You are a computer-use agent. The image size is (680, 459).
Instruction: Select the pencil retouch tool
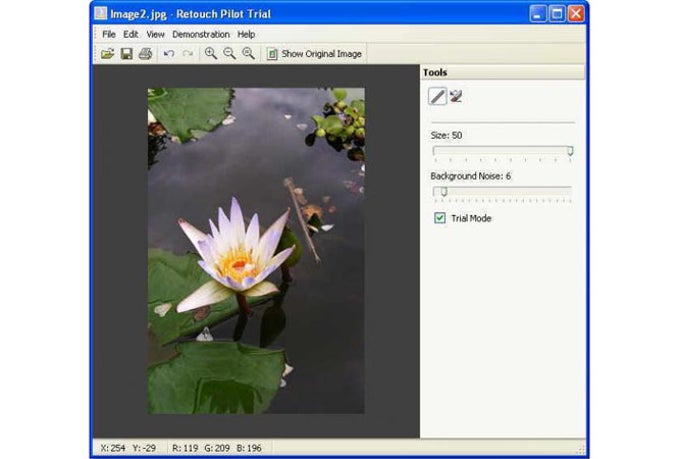437,96
